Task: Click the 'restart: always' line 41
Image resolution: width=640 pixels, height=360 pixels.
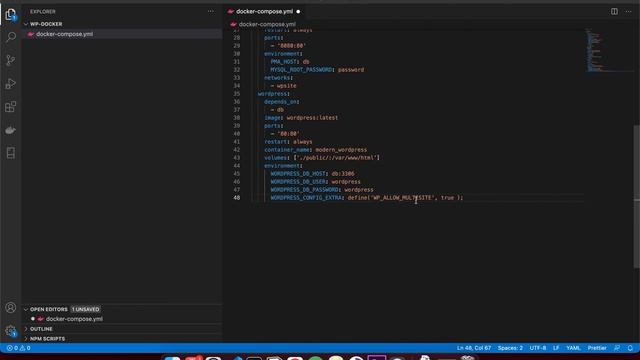Action: coord(288,142)
